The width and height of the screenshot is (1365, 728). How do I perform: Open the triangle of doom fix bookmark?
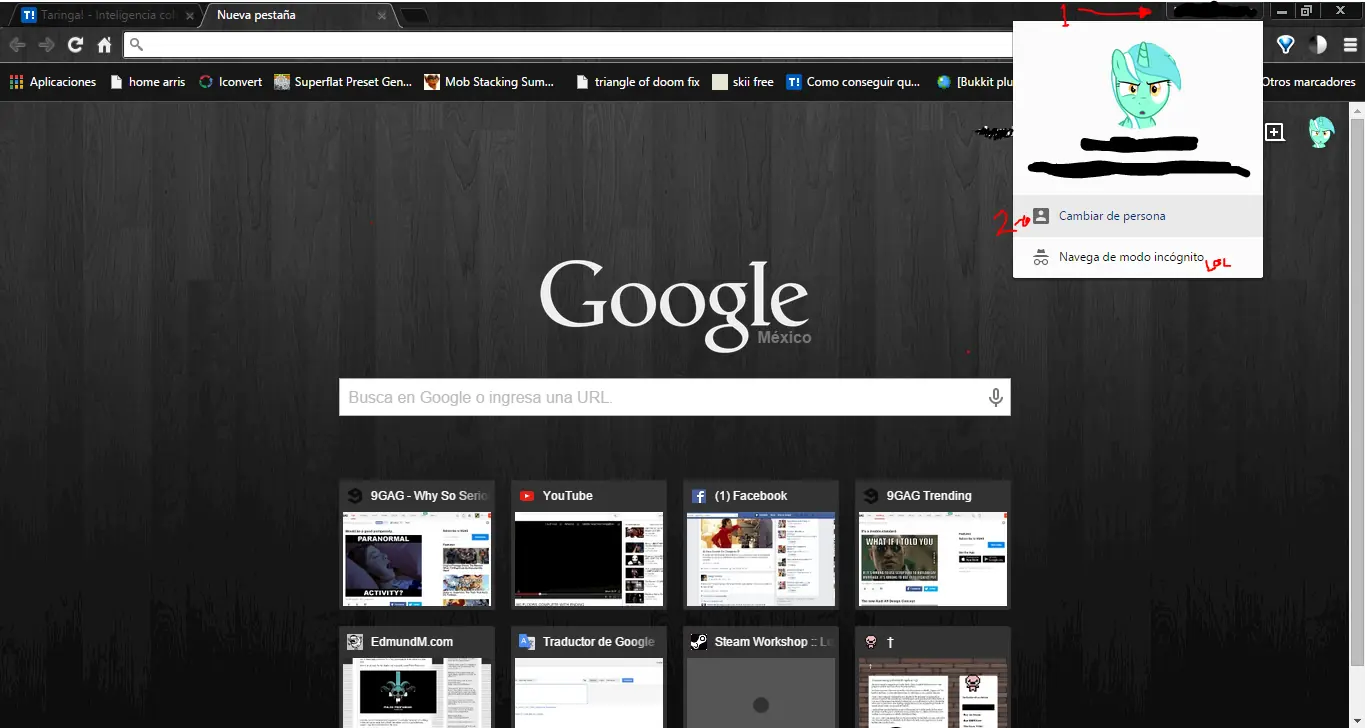click(x=638, y=82)
